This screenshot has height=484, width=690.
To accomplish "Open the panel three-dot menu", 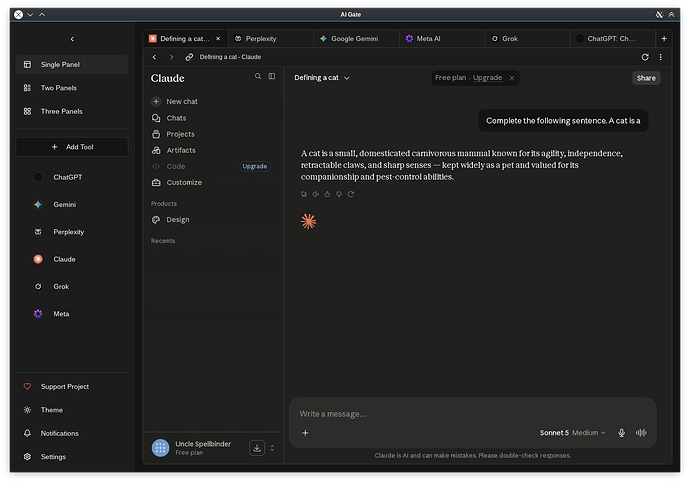I will [661, 57].
